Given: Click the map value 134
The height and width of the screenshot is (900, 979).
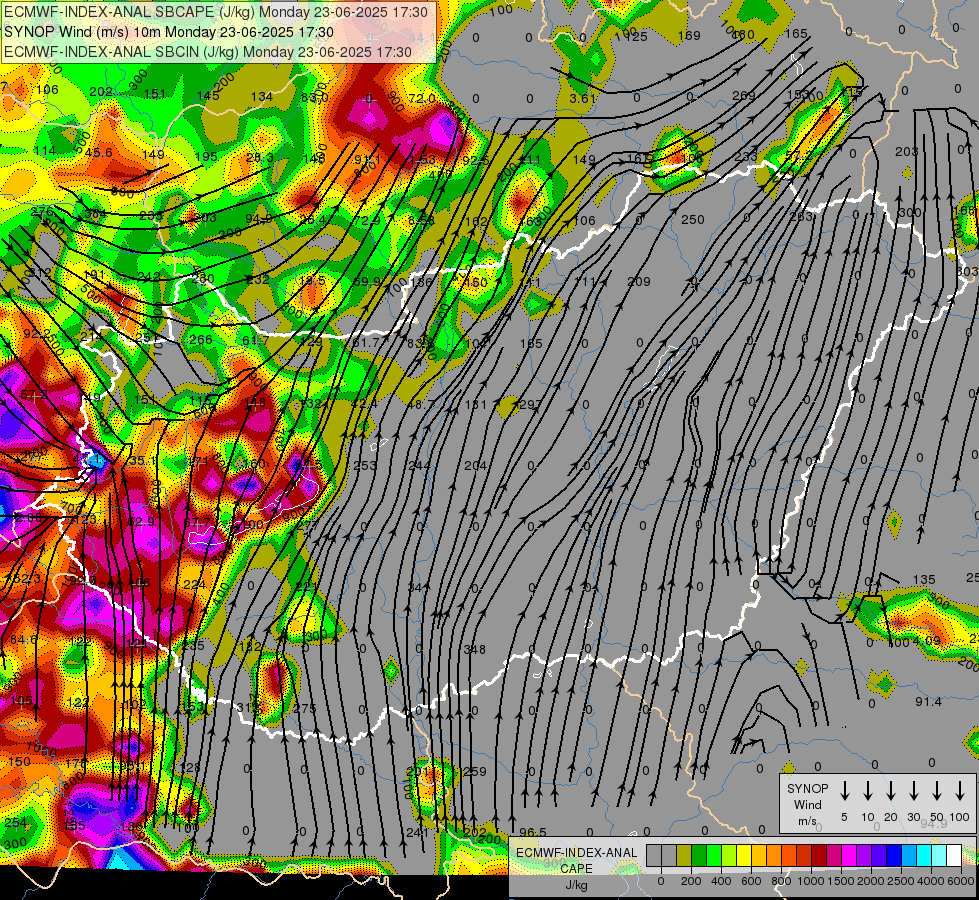Looking at the screenshot, I should [262, 96].
